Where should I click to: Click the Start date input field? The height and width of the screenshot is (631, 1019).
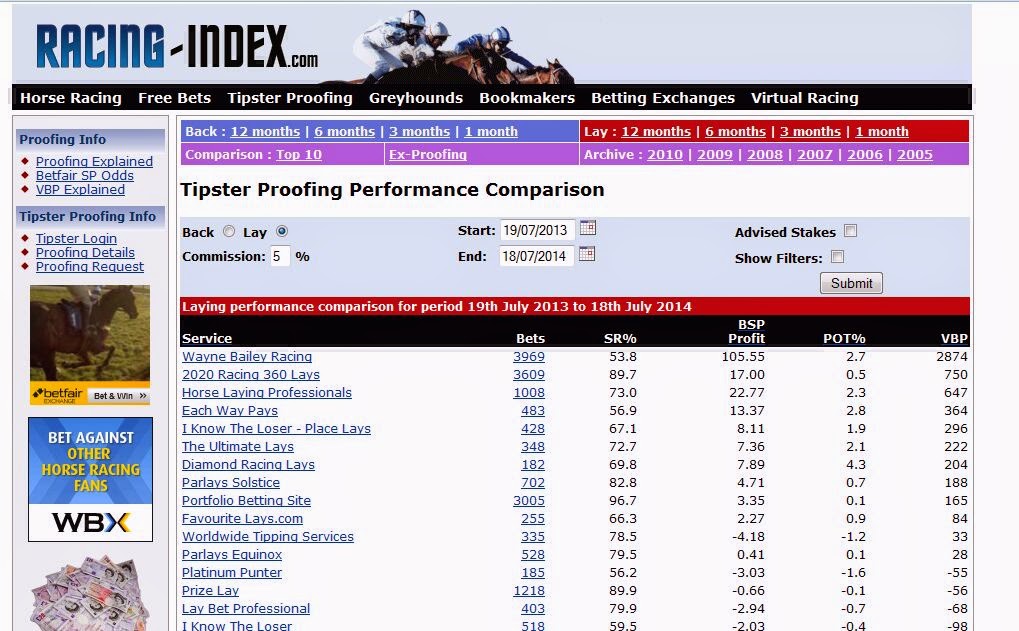point(537,230)
